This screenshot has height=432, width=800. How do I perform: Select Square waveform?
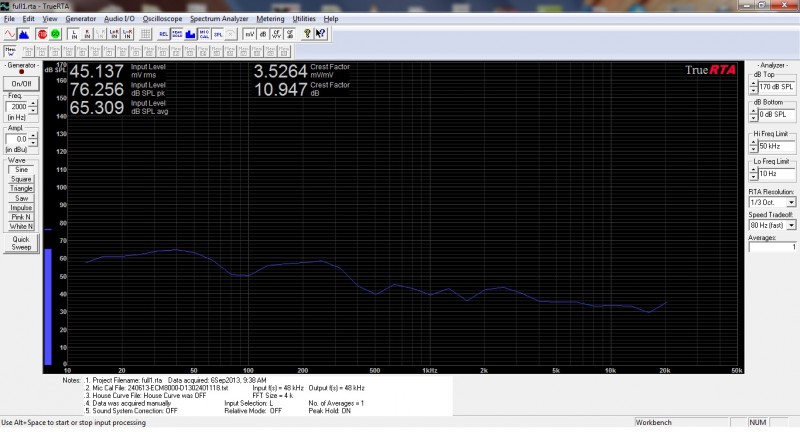(x=21, y=179)
